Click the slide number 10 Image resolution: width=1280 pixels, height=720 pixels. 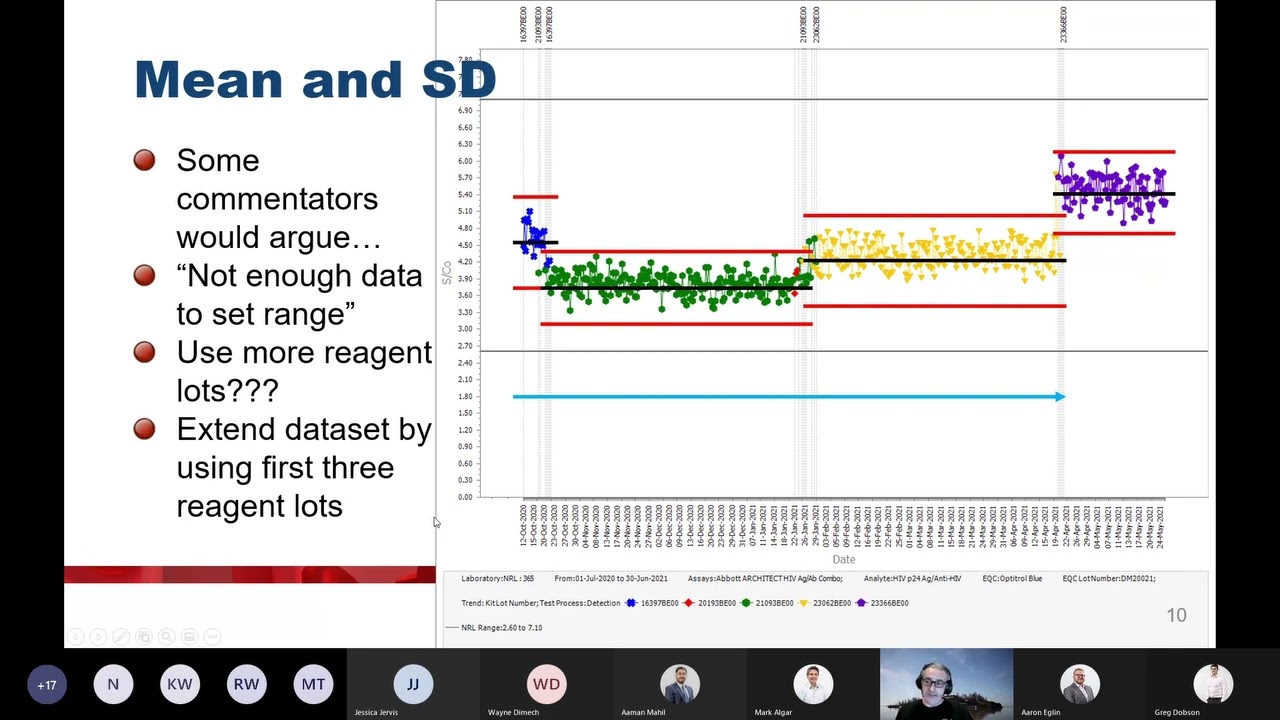[x=1176, y=615]
